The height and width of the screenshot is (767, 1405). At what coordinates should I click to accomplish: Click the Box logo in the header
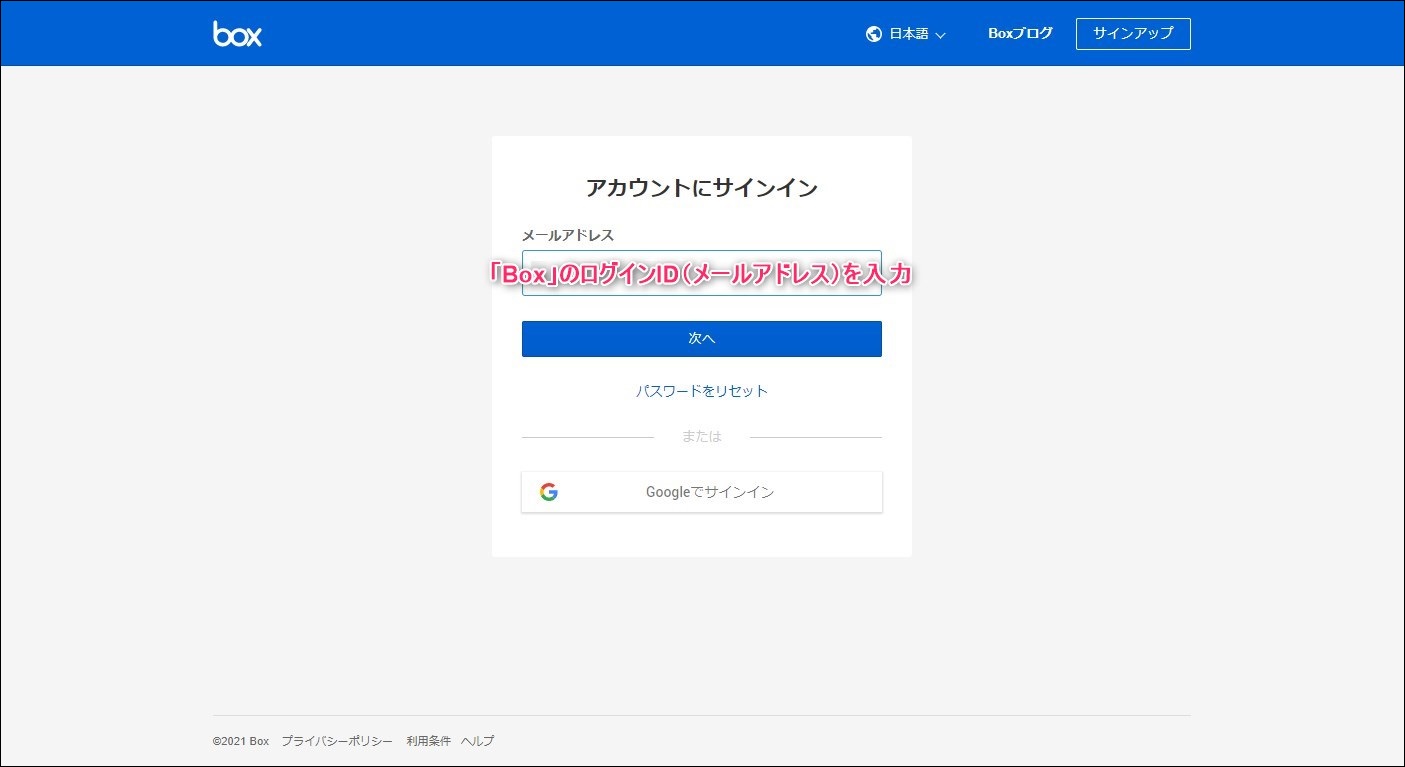(237, 33)
